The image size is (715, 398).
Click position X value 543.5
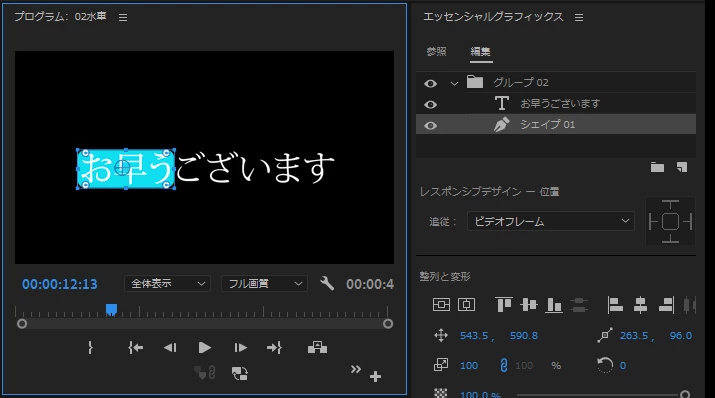tap(474, 336)
